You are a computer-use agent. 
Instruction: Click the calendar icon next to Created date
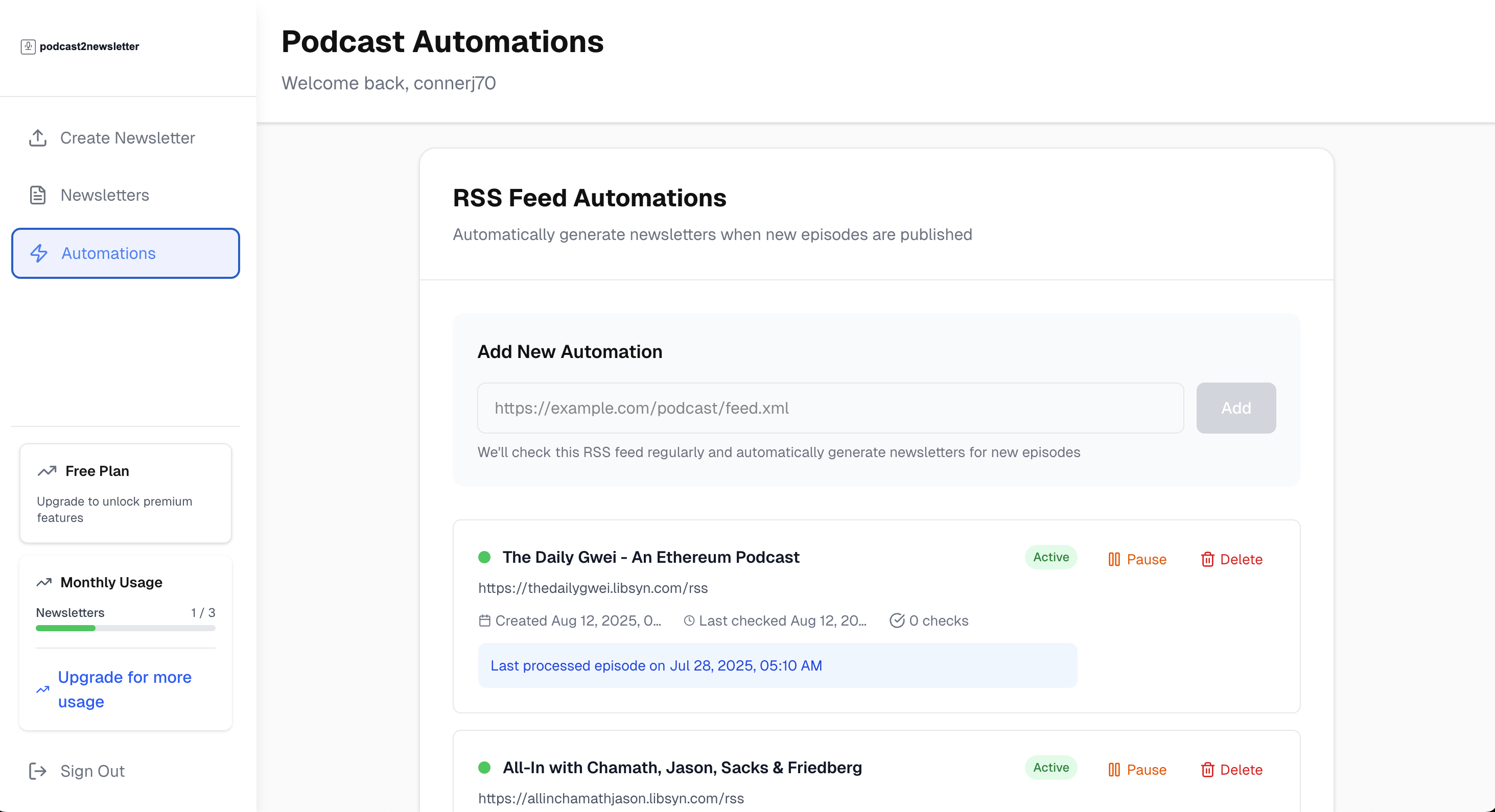484,621
